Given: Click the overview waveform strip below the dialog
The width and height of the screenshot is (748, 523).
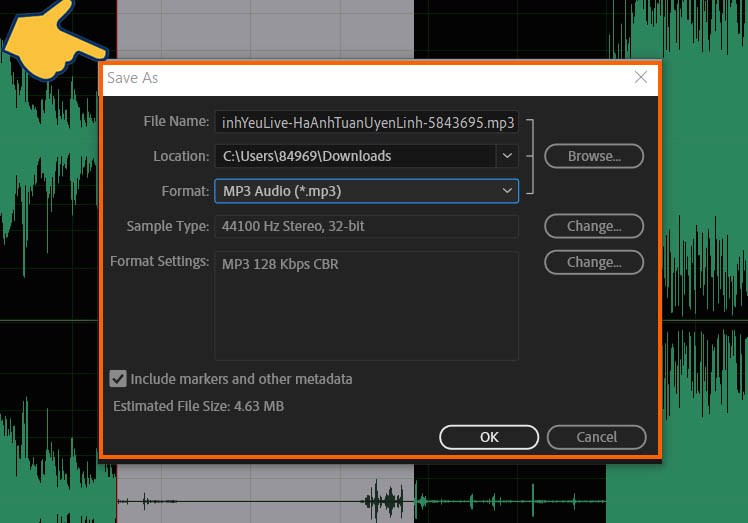Looking at the screenshot, I should (x=360, y=500).
